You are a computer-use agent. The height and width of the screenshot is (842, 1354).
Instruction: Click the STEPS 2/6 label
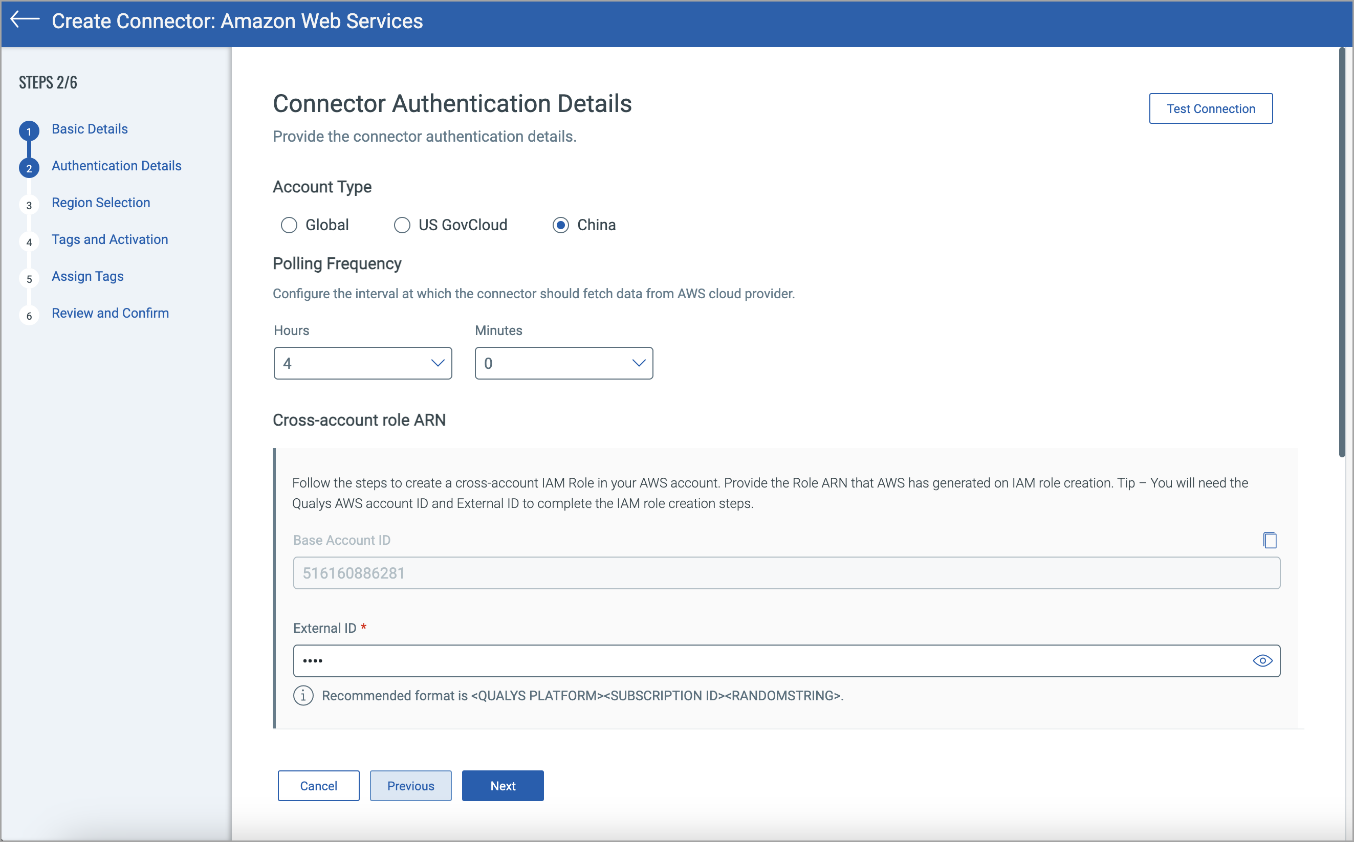48,83
